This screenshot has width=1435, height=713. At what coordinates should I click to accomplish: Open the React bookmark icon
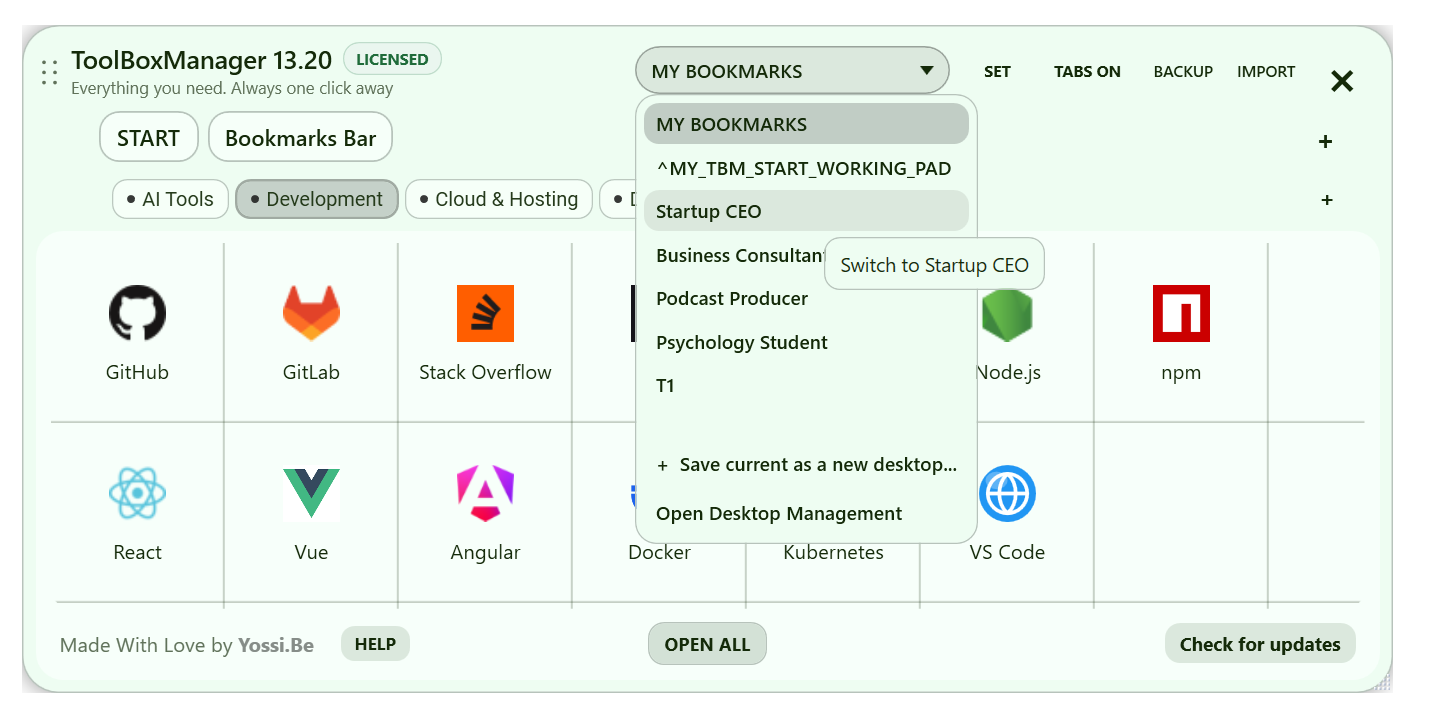(137, 493)
